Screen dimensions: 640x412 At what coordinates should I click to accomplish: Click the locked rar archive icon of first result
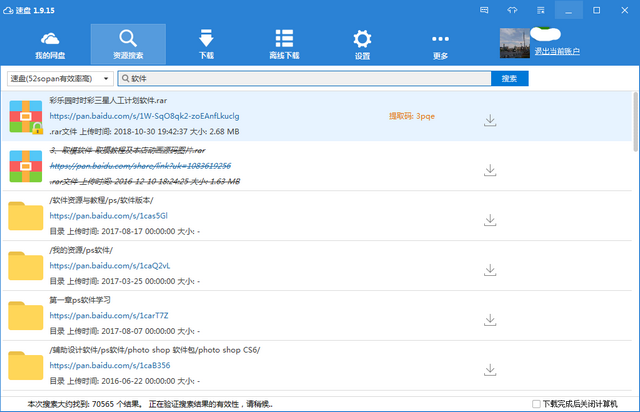pos(26,117)
